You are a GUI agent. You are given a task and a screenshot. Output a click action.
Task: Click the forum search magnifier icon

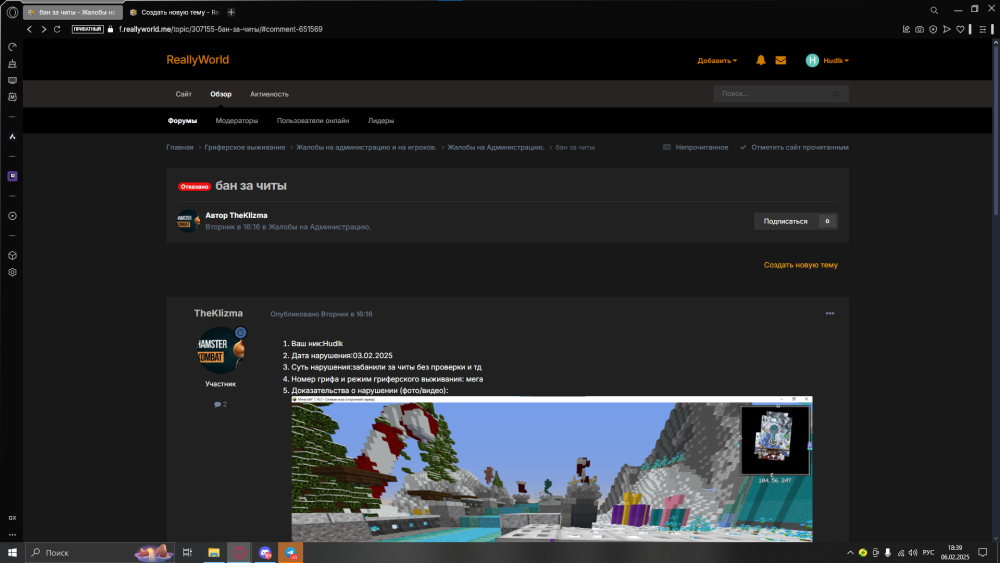click(837, 94)
